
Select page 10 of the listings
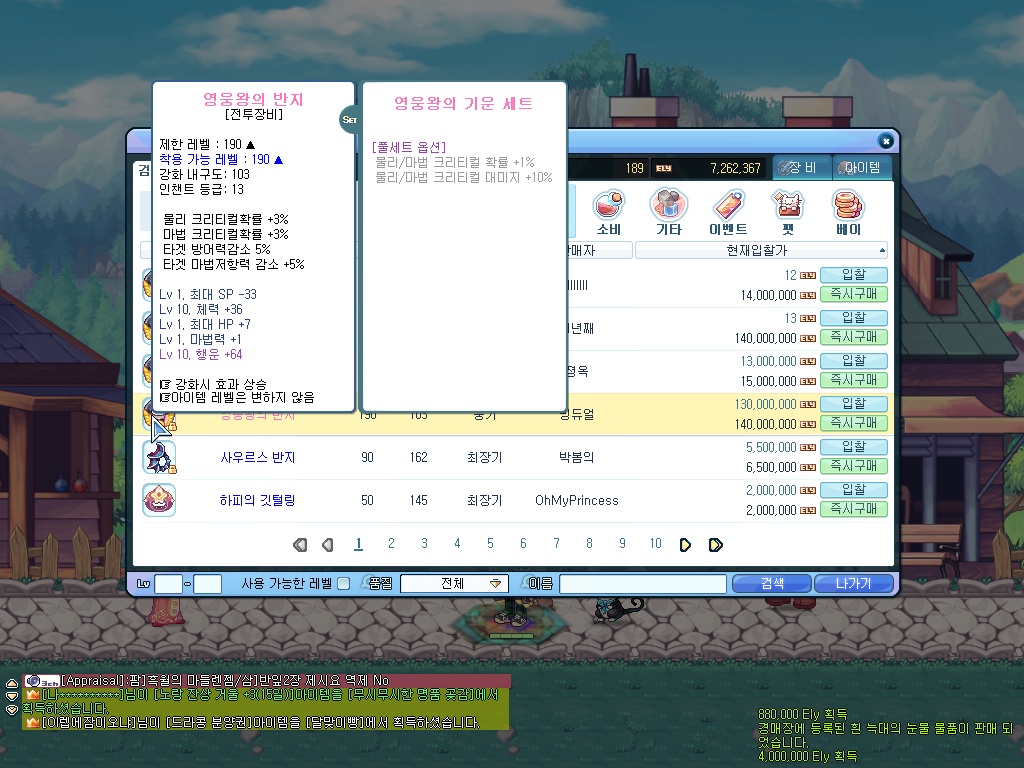[x=656, y=543]
